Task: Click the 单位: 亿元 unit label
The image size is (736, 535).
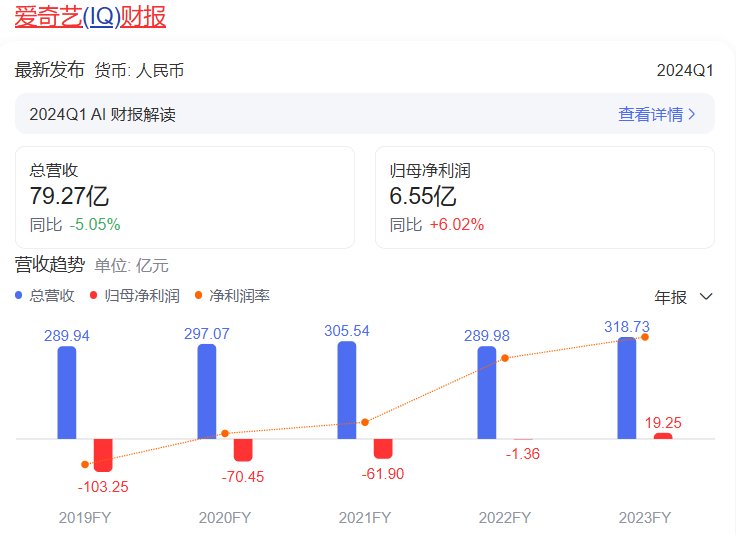Action: (131, 266)
